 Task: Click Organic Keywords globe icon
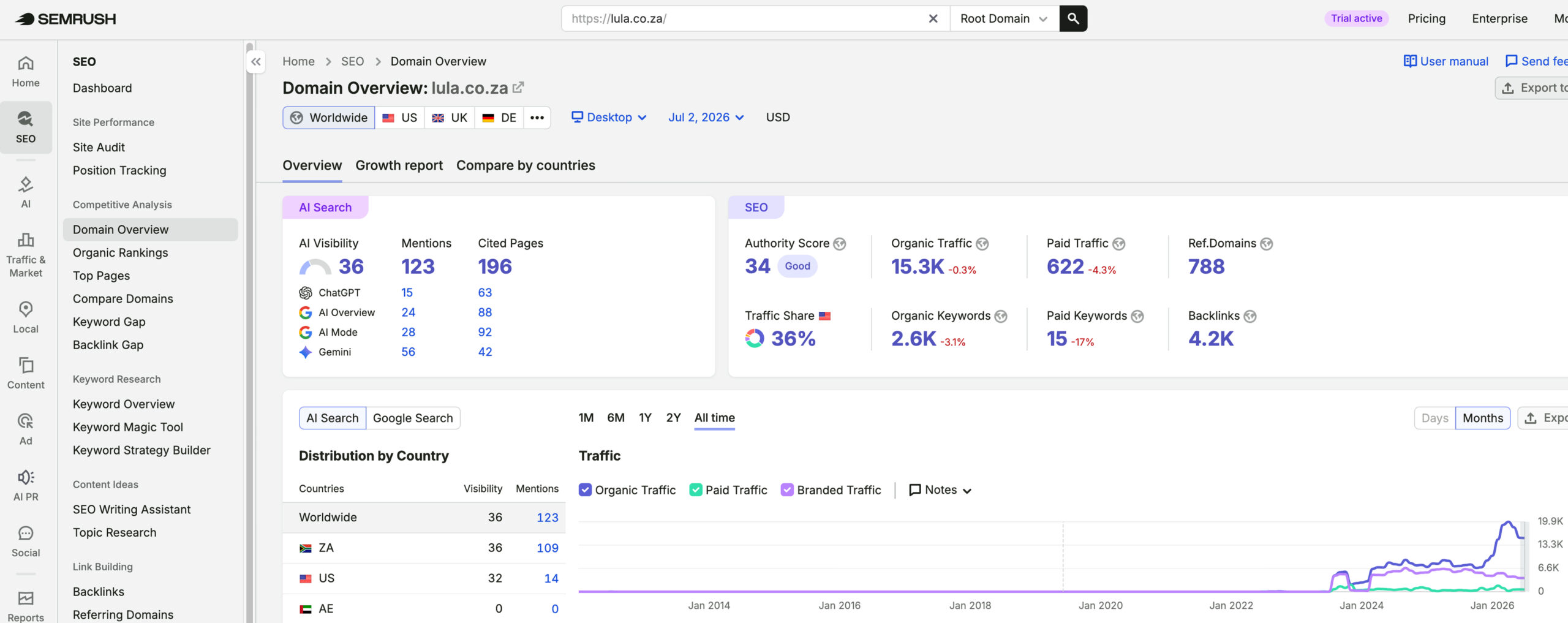[x=1001, y=316]
